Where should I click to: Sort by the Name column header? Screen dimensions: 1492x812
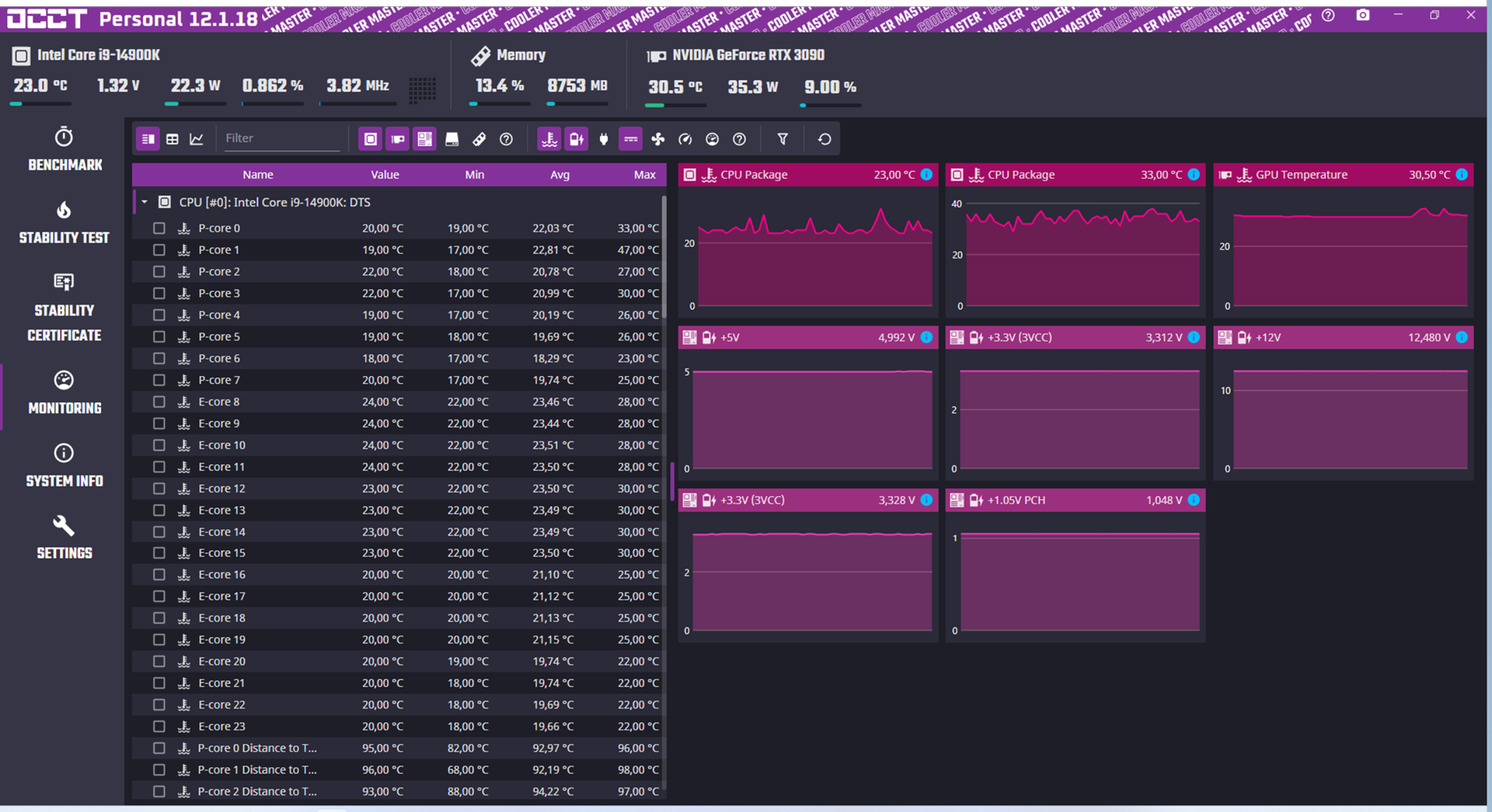(258, 175)
